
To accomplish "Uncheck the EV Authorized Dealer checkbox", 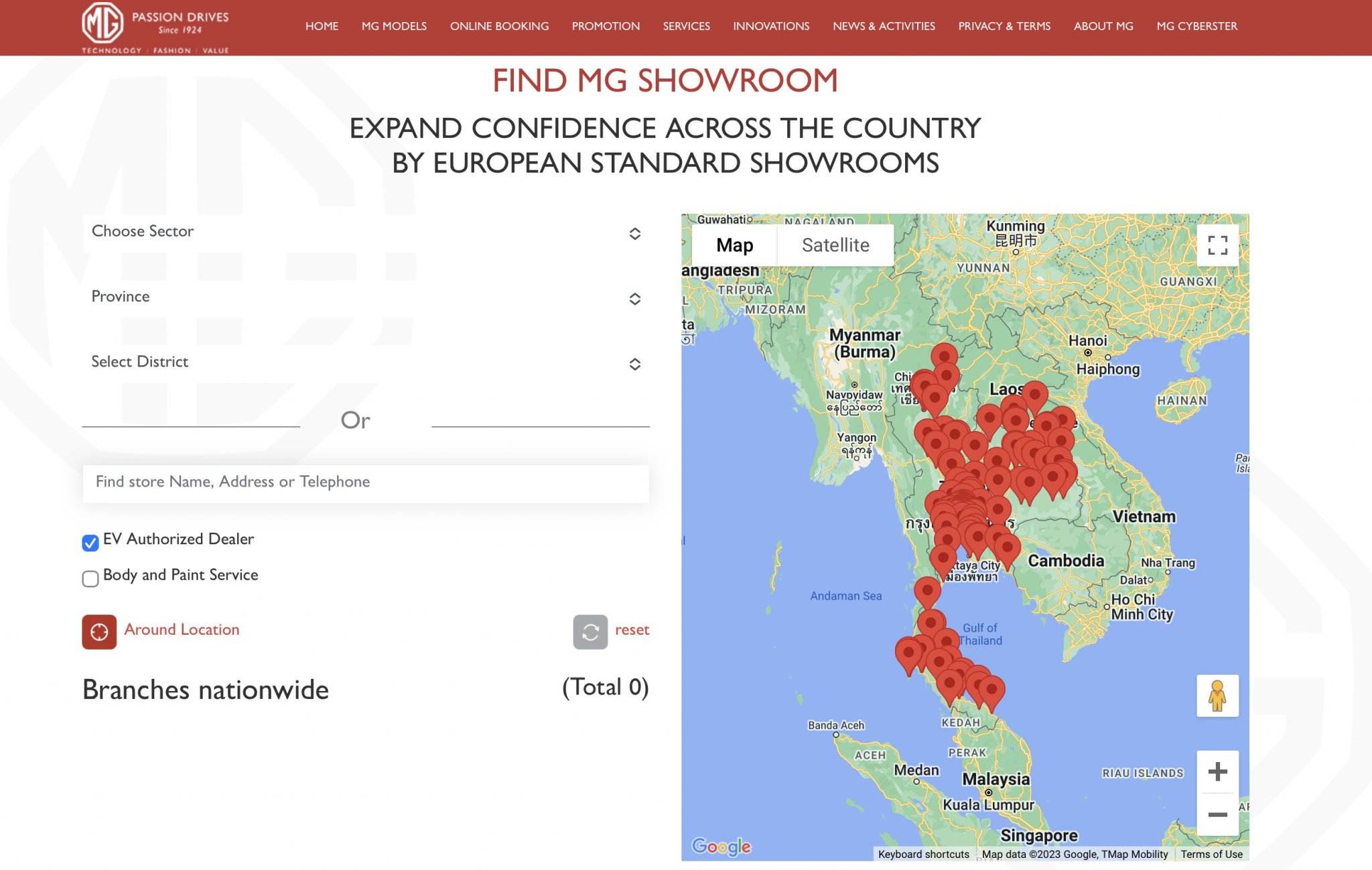I will pos(90,542).
